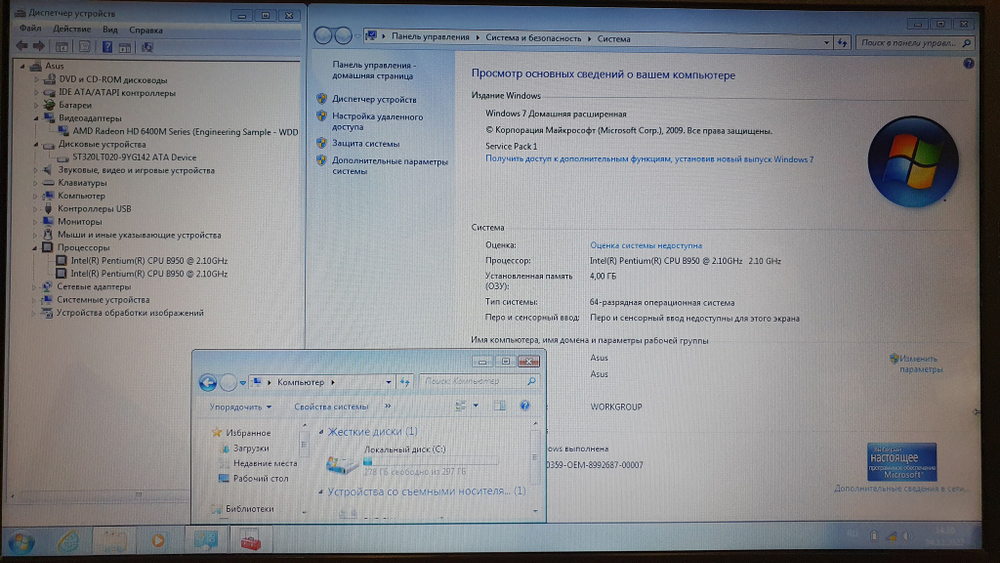Select first Intel Pentium CPU B950 entry icon
The height and width of the screenshot is (563, 1000).
(61, 260)
